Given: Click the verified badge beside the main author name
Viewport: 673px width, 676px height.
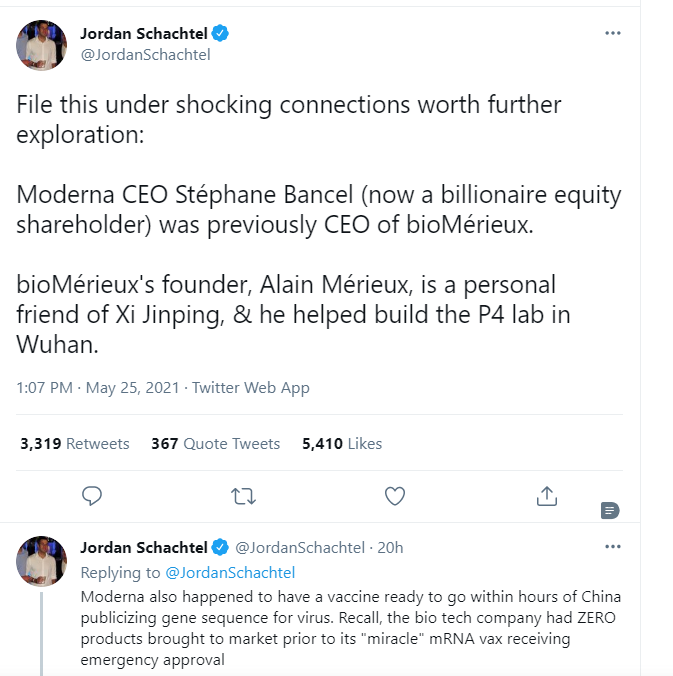Looking at the screenshot, I should (x=221, y=33).
